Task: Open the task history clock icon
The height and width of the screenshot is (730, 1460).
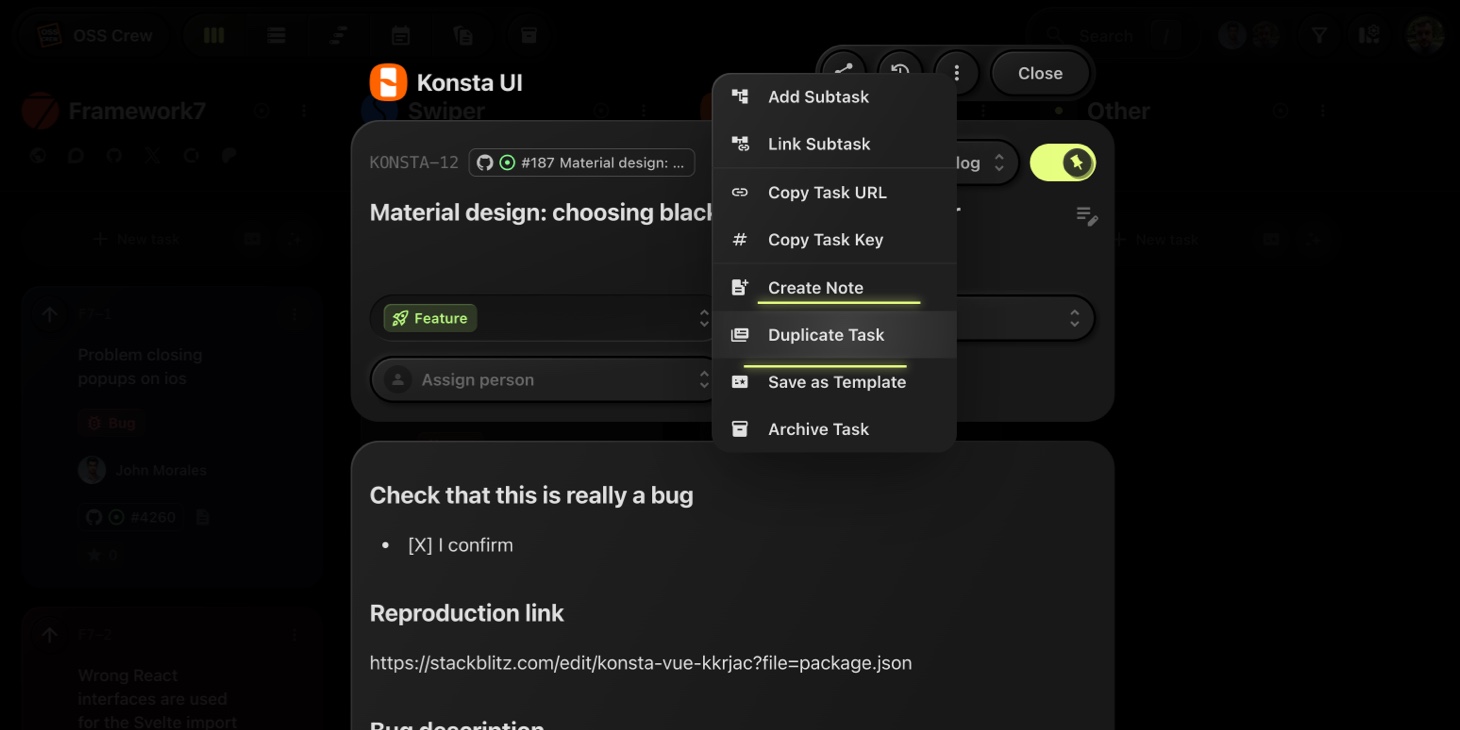Action: click(x=900, y=72)
